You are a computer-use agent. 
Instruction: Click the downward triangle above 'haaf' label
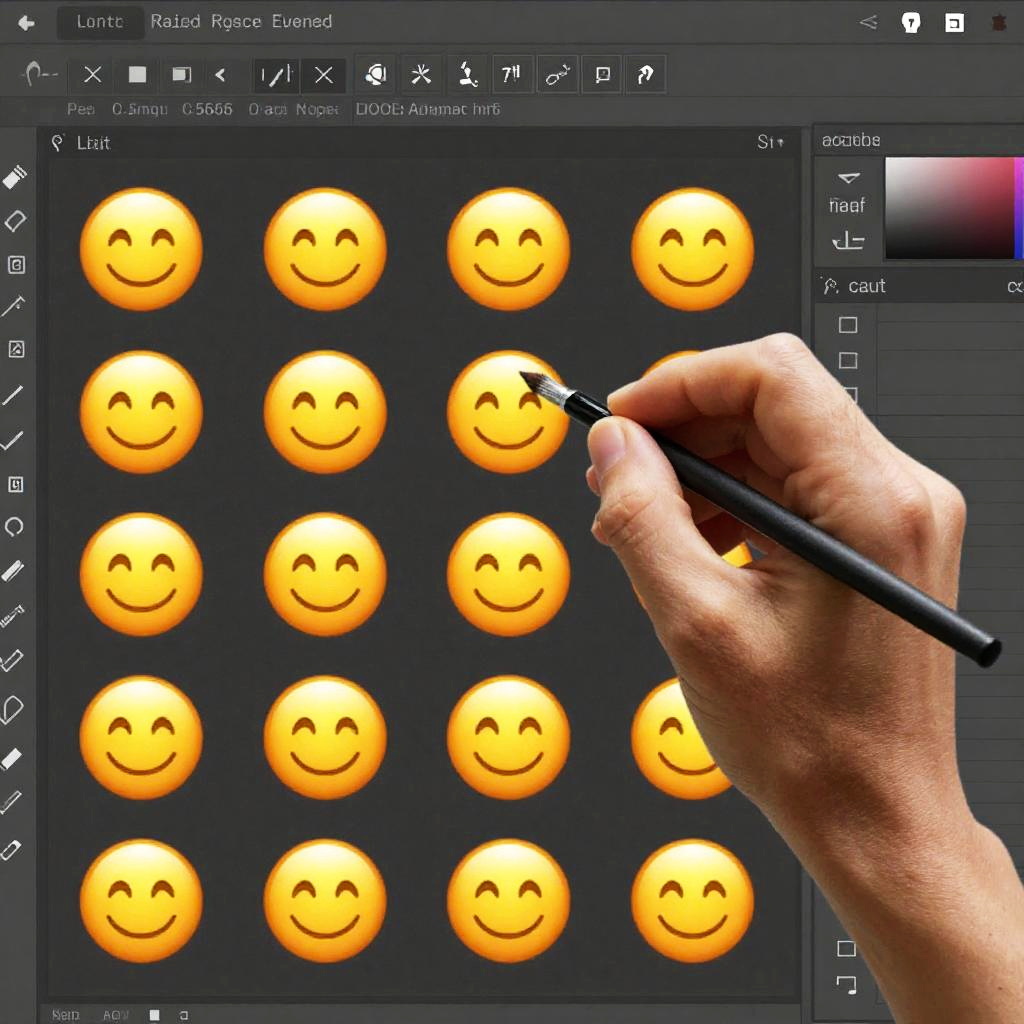[x=848, y=178]
